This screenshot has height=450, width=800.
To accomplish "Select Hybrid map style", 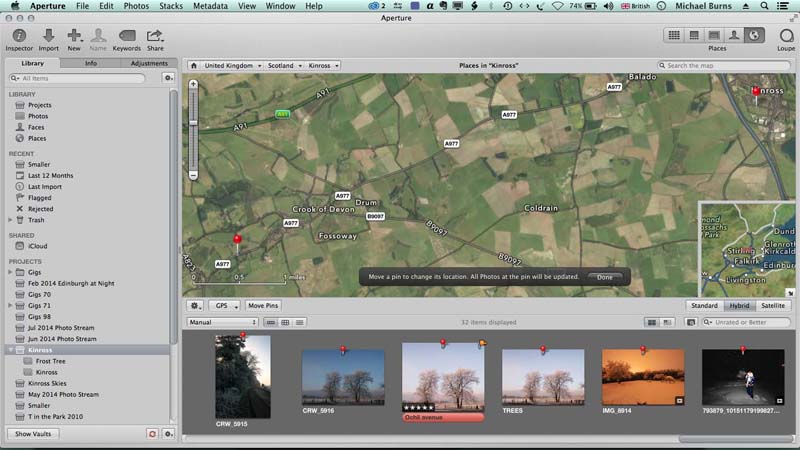I will click(x=739, y=306).
